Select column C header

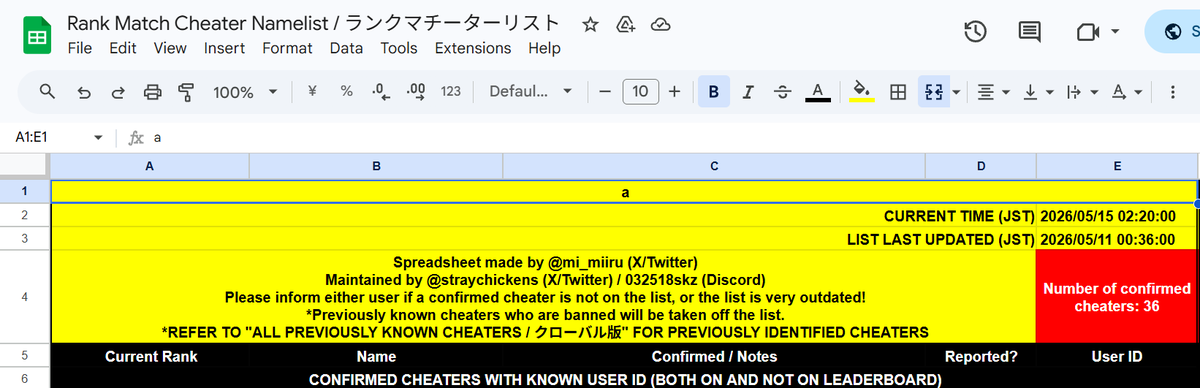pos(714,167)
